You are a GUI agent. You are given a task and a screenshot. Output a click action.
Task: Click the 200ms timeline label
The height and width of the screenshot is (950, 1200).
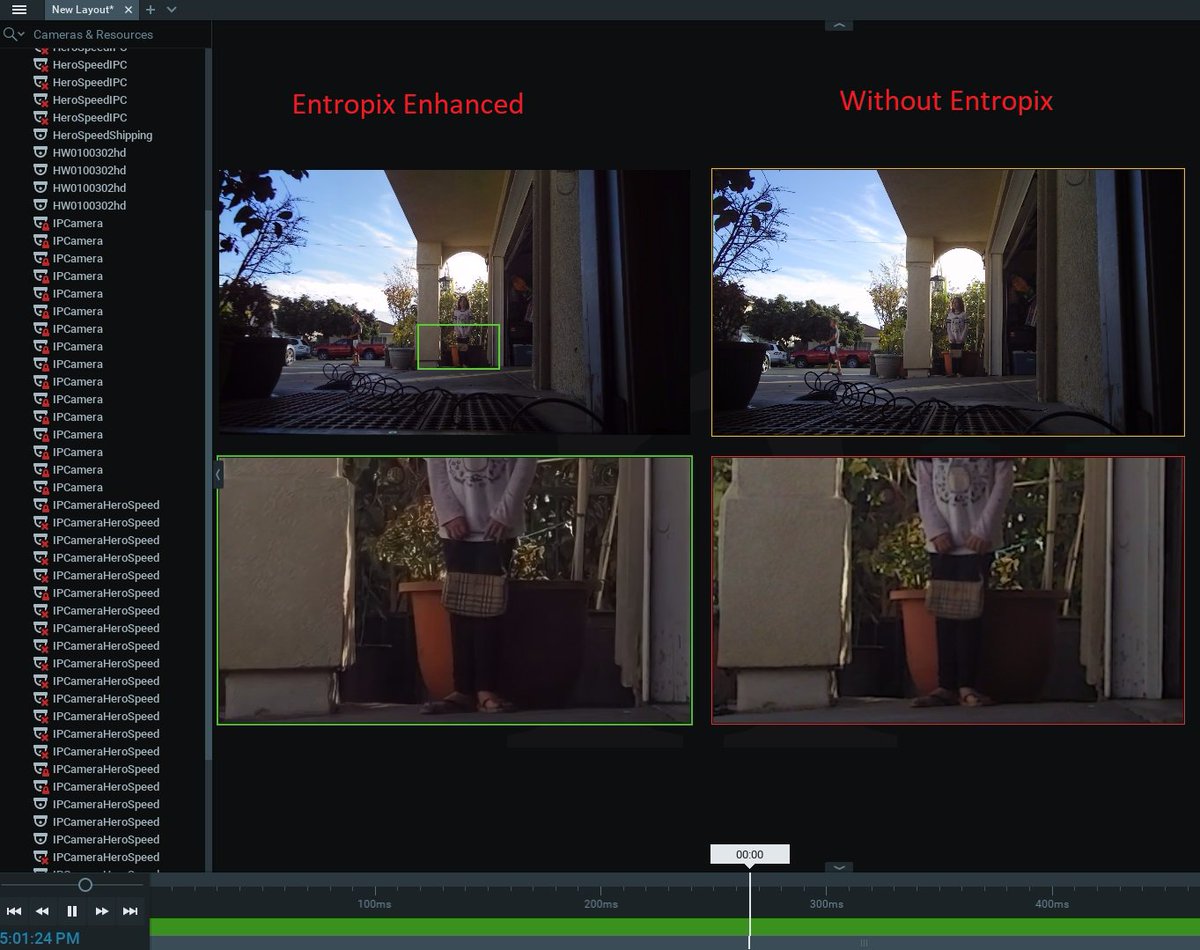point(600,904)
